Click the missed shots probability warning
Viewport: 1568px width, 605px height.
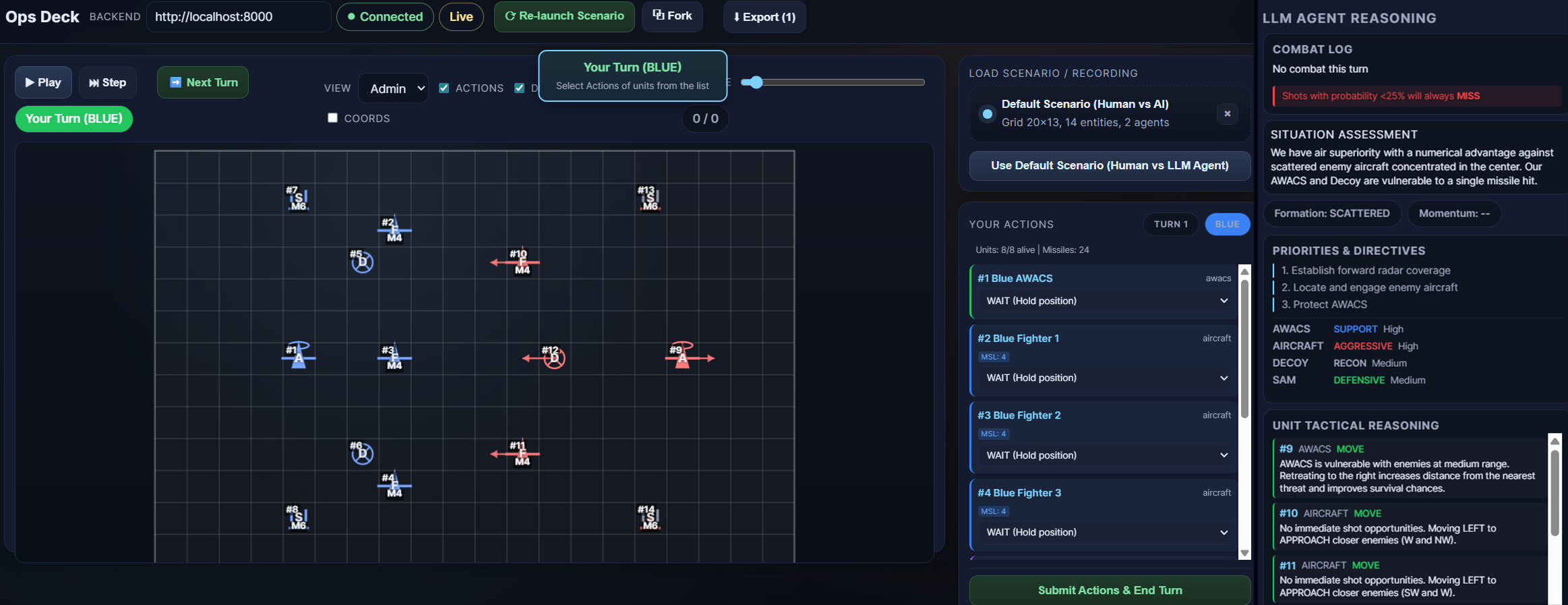pos(1416,96)
